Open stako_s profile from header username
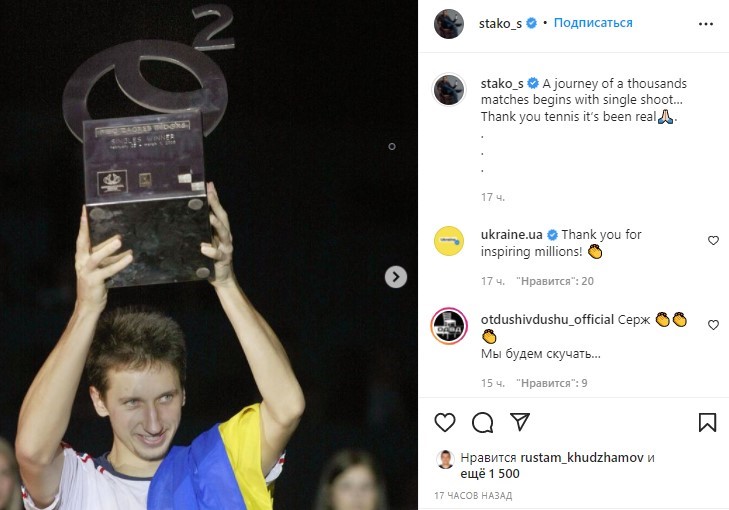 point(500,23)
